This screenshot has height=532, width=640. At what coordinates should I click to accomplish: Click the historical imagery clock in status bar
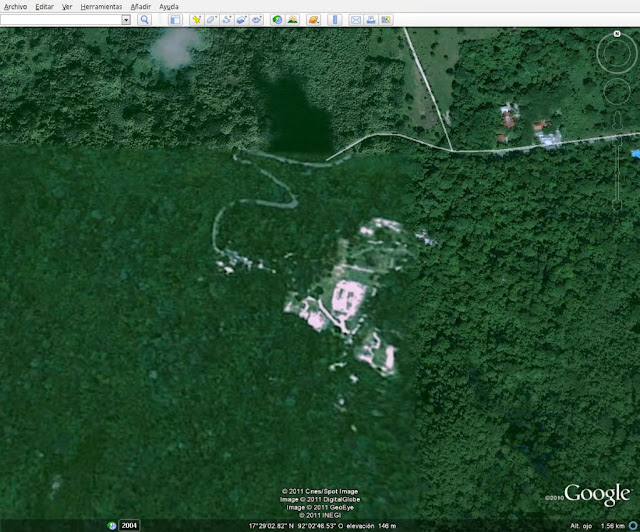pos(112,525)
